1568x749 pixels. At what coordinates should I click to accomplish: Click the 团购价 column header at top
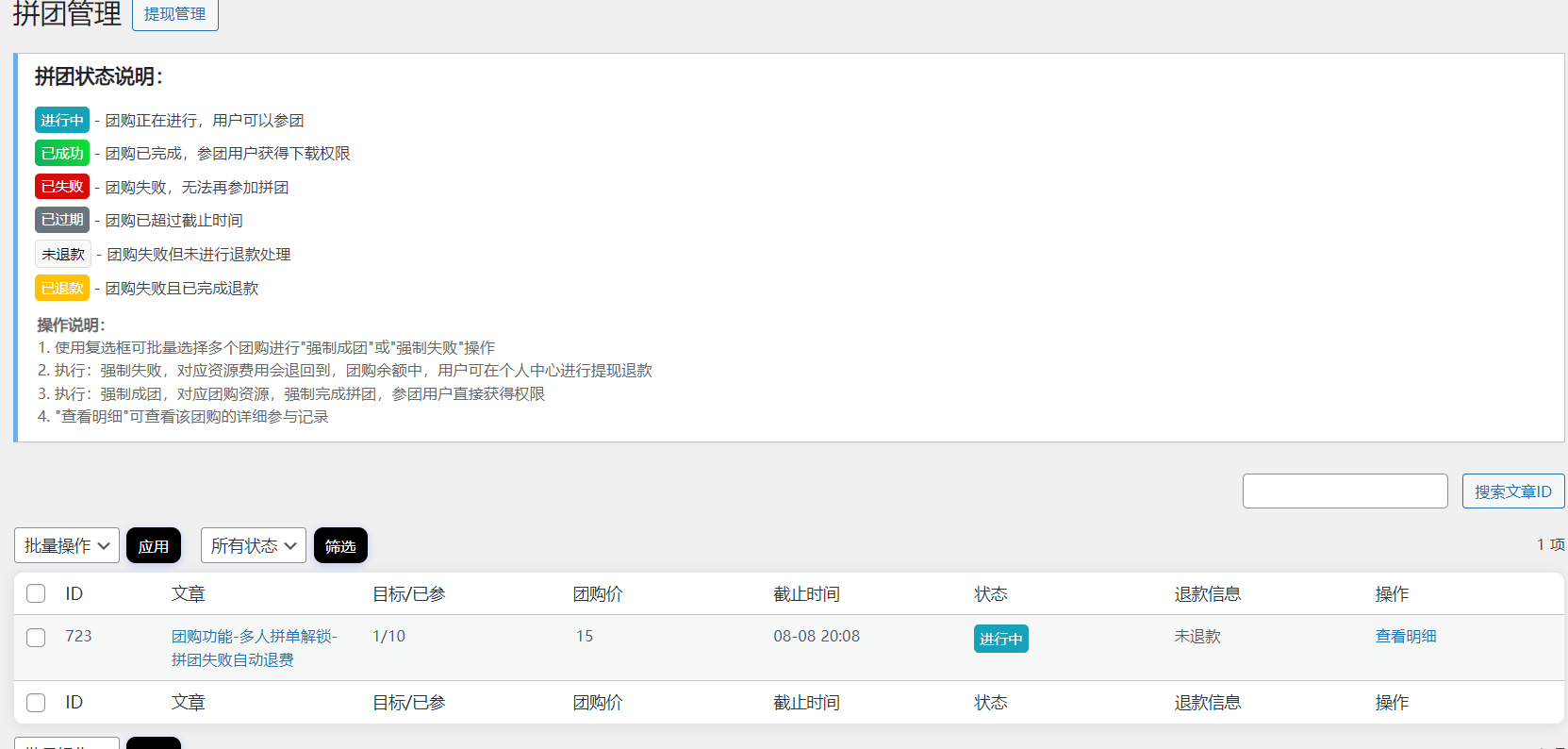(x=598, y=594)
